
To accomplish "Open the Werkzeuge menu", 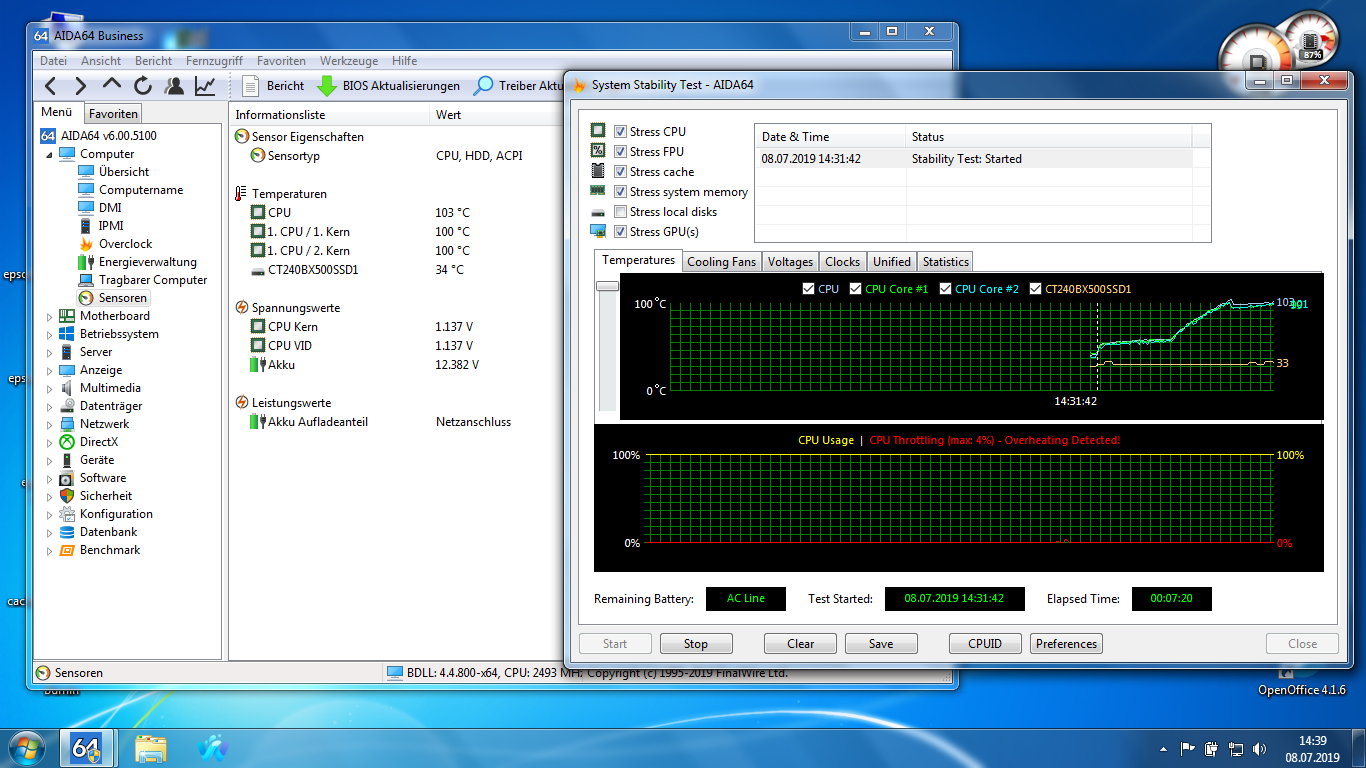I will 348,60.
